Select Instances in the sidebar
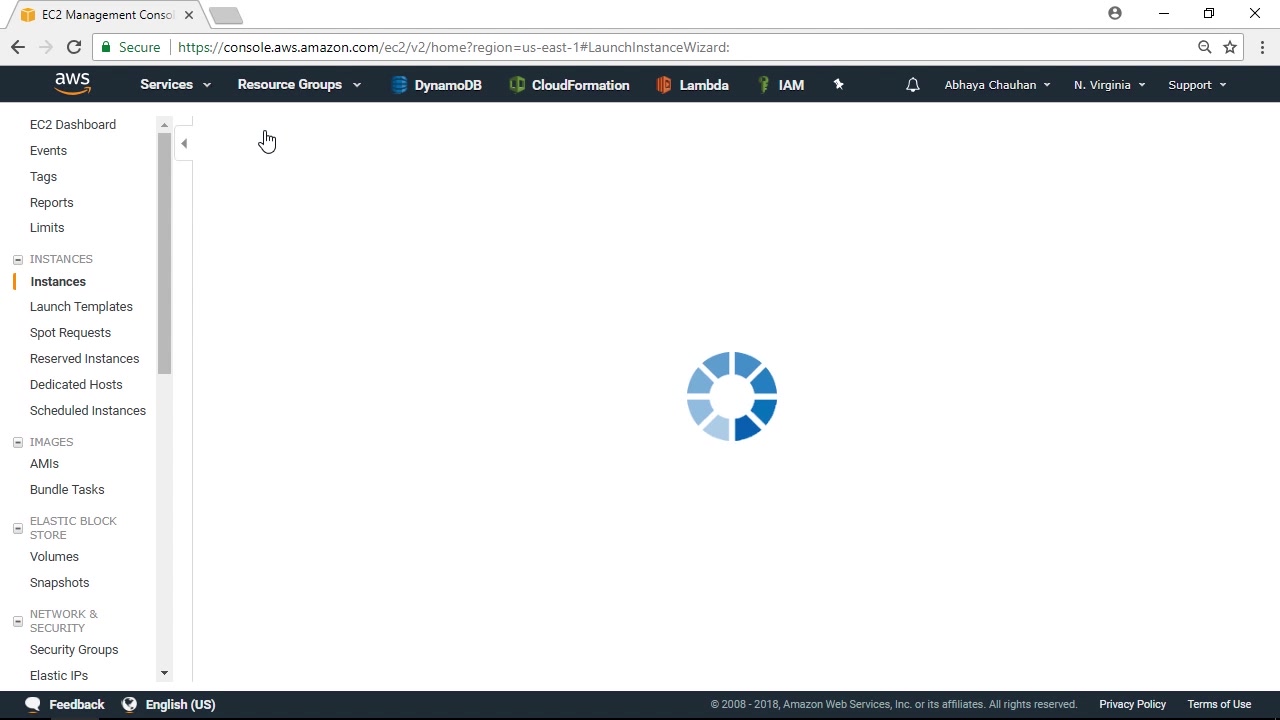1280x720 pixels. coord(58,282)
